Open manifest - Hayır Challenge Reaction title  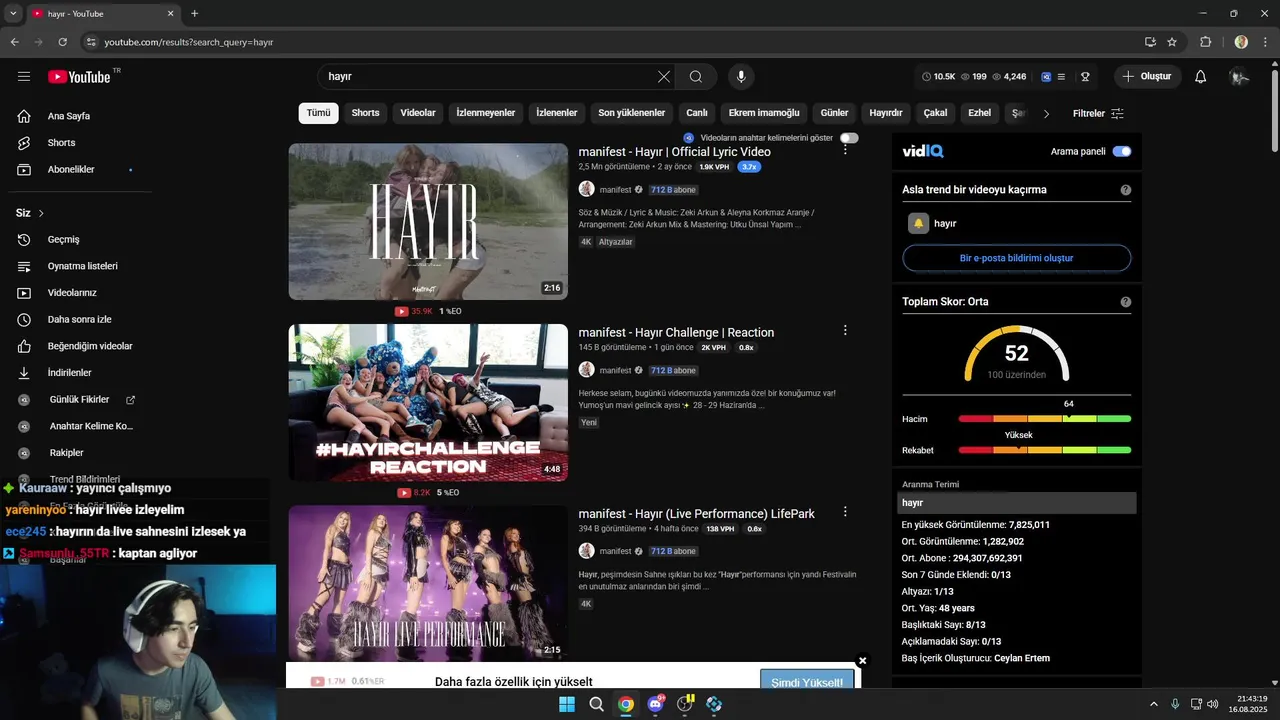pyautogui.click(x=676, y=333)
